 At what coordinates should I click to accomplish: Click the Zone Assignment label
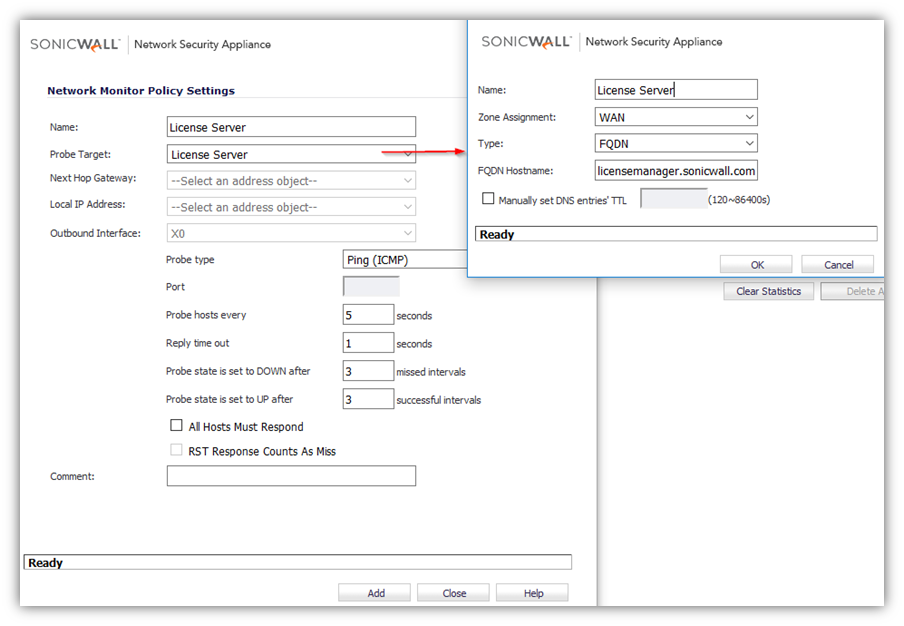[517, 117]
